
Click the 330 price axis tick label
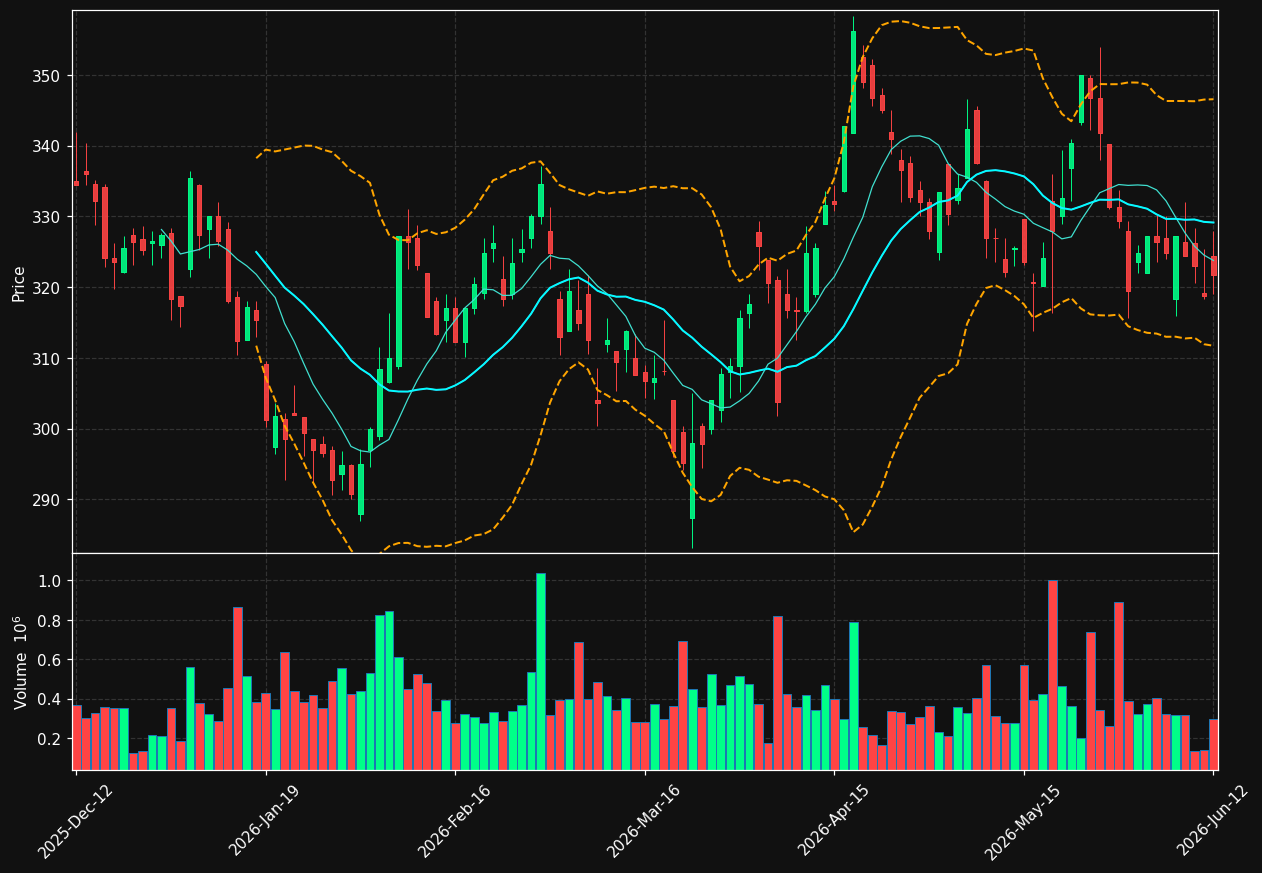click(x=47, y=217)
